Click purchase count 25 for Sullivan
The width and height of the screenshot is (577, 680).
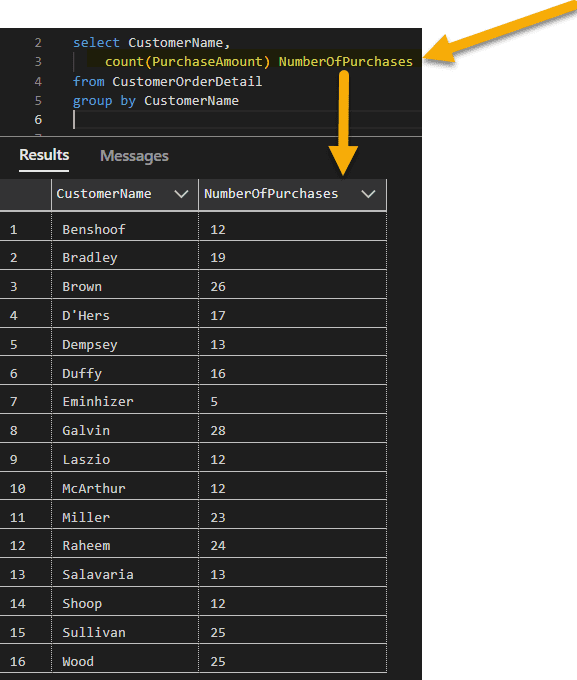coord(292,632)
